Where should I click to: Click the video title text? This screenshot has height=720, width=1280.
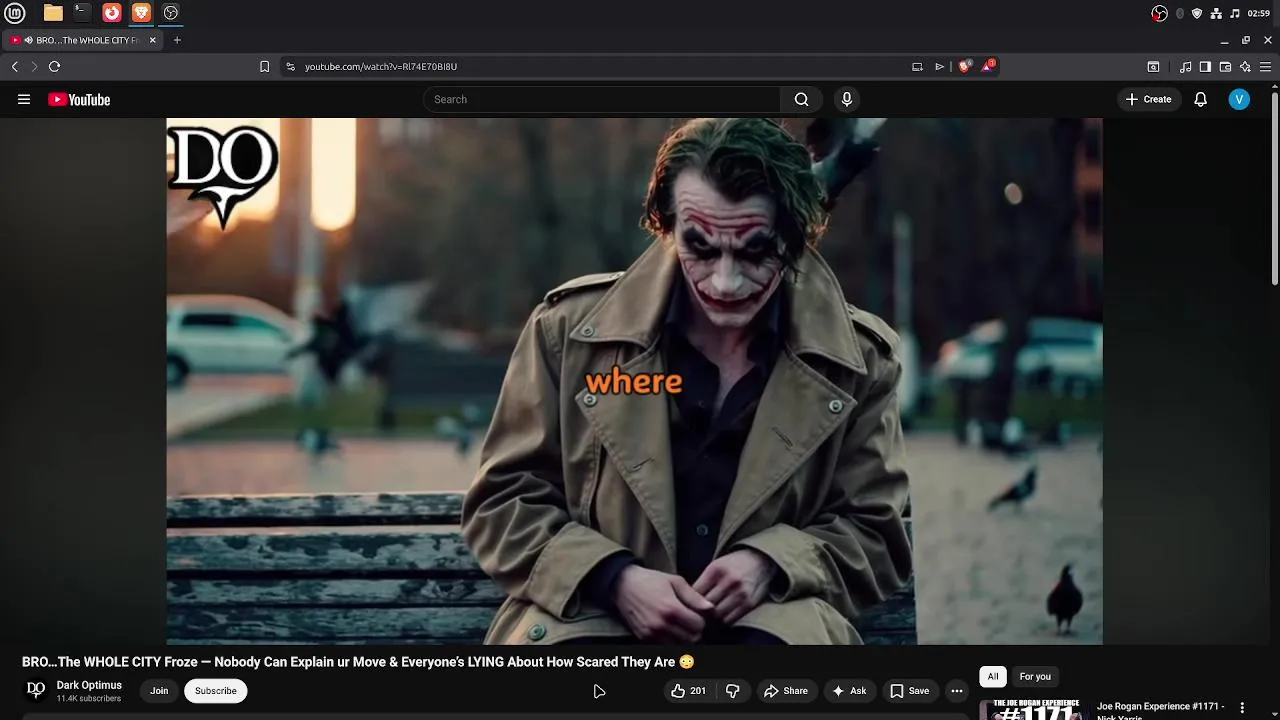click(x=358, y=662)
